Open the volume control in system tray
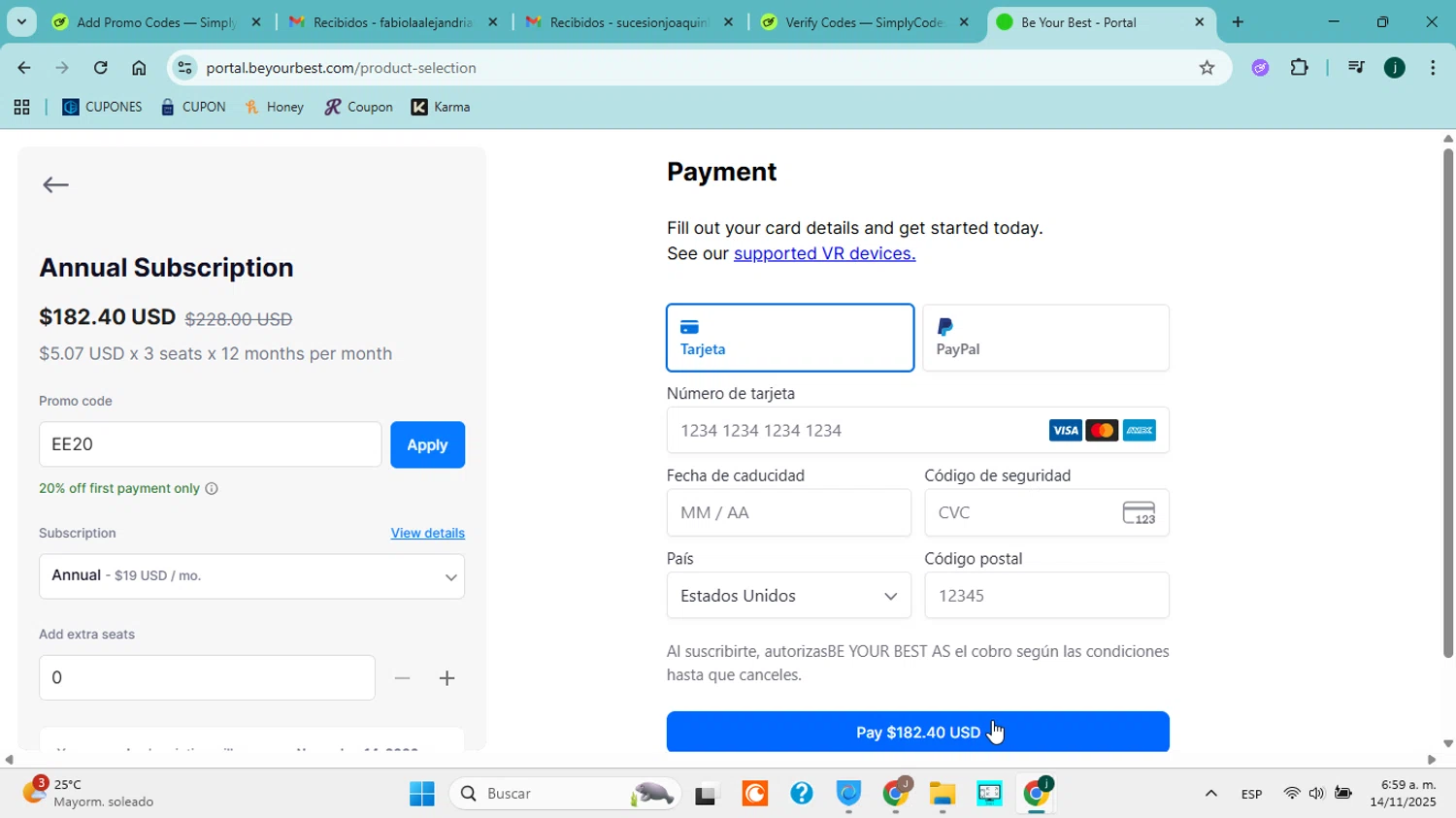 (x=1316, y=794)
